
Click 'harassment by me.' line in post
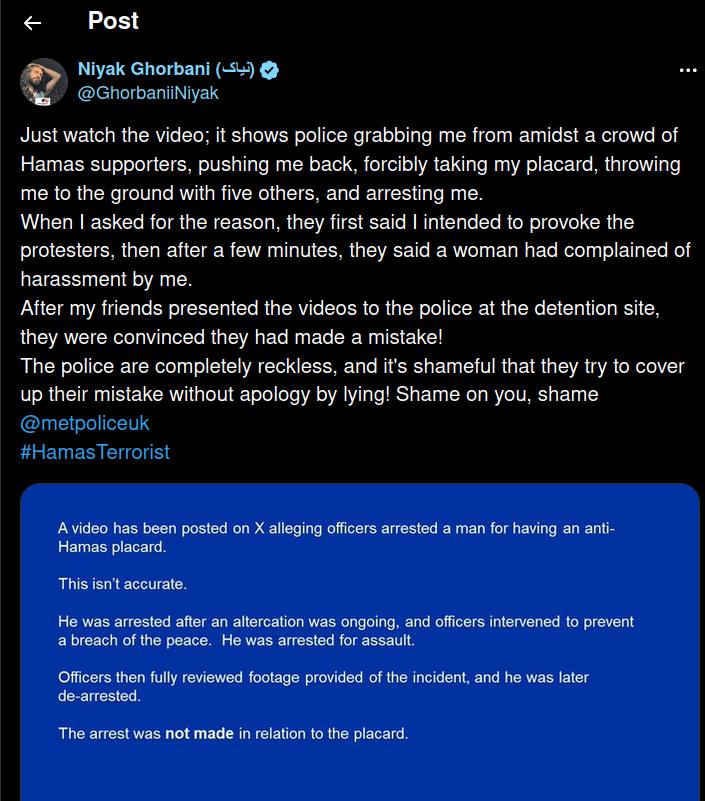(106, 279)
